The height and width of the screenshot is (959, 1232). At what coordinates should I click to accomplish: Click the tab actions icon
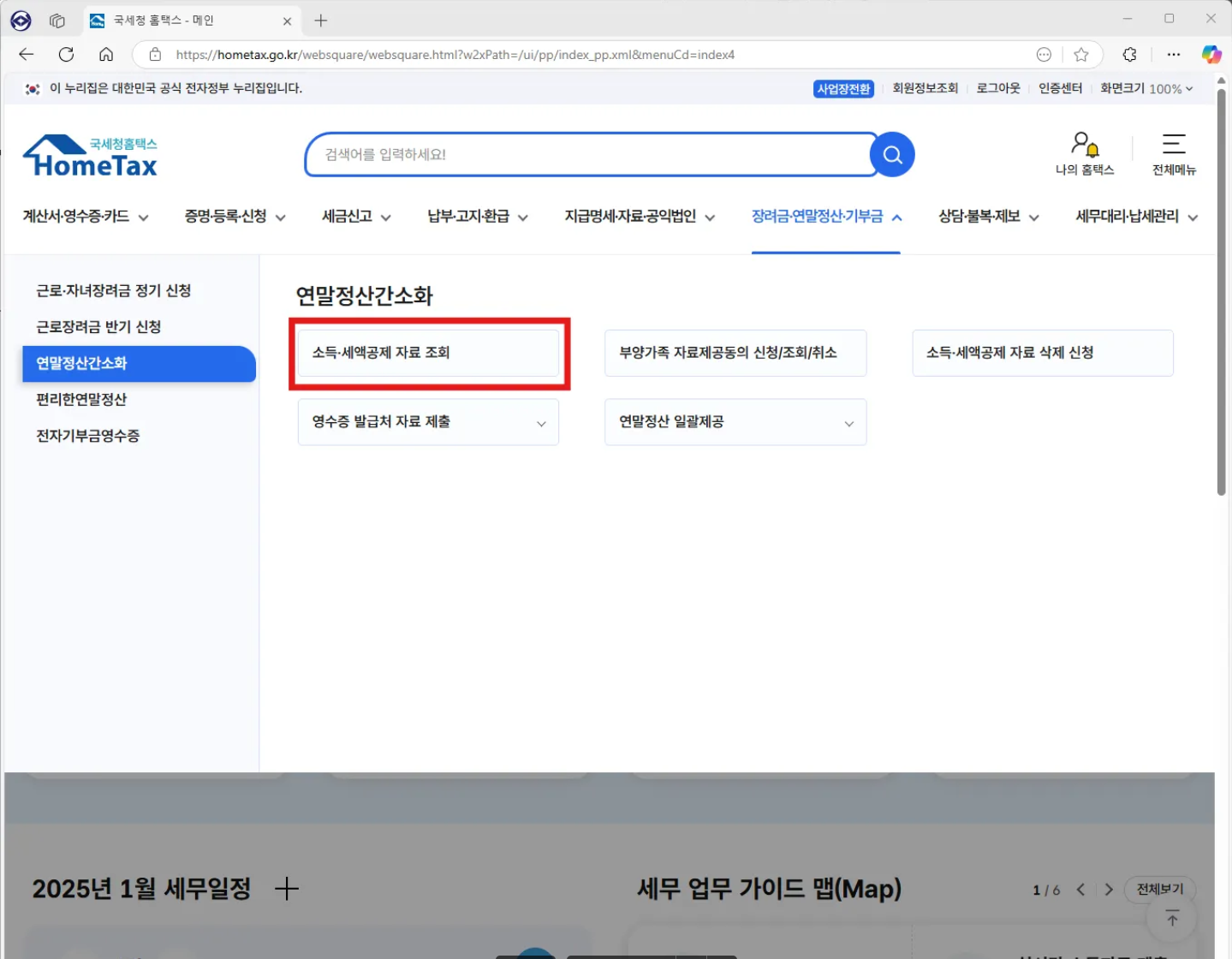(x=57, y=21)
